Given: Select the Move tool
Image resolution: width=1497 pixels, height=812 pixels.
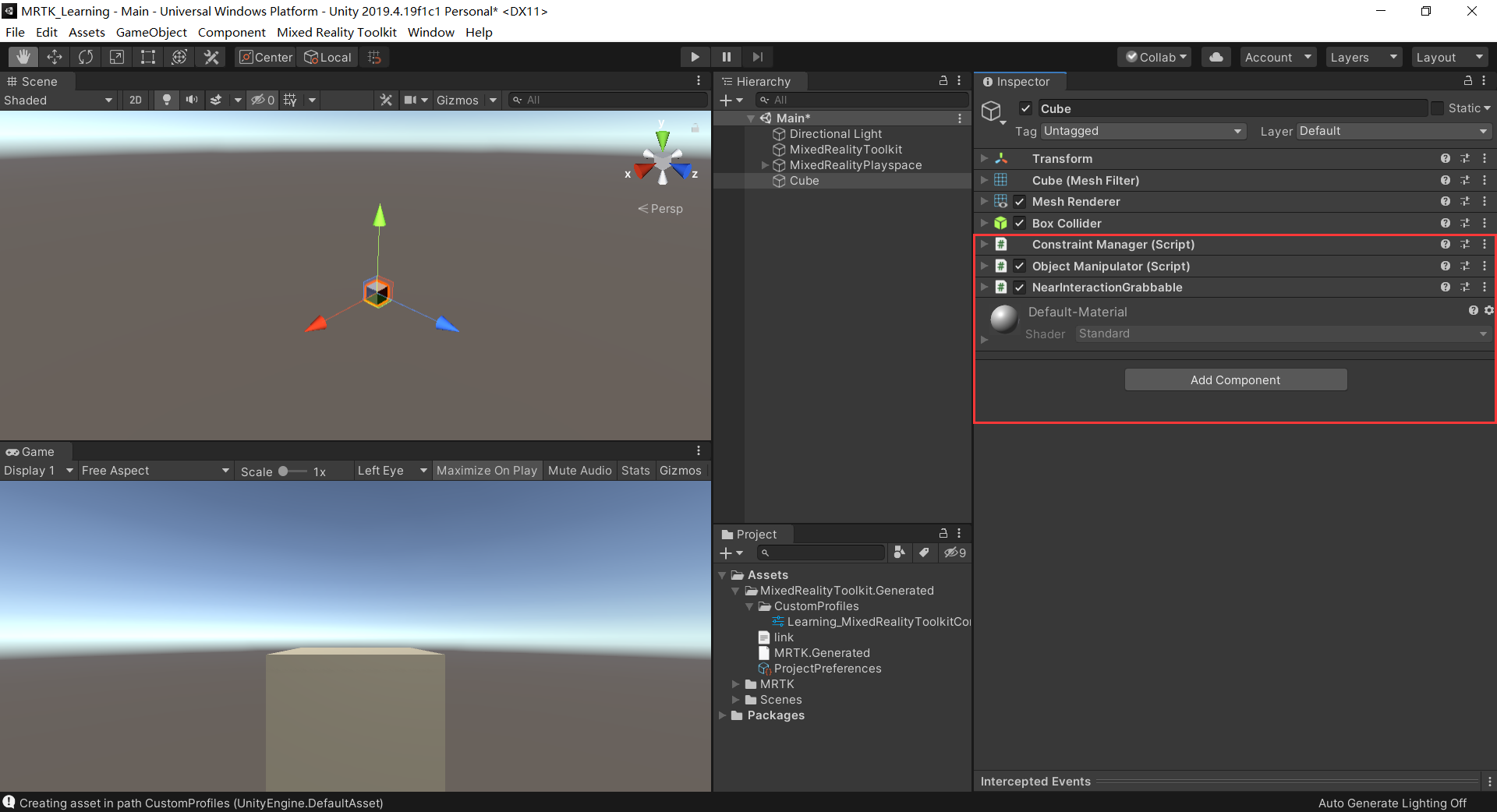Looking at the screenshot, I should (55, 57).
